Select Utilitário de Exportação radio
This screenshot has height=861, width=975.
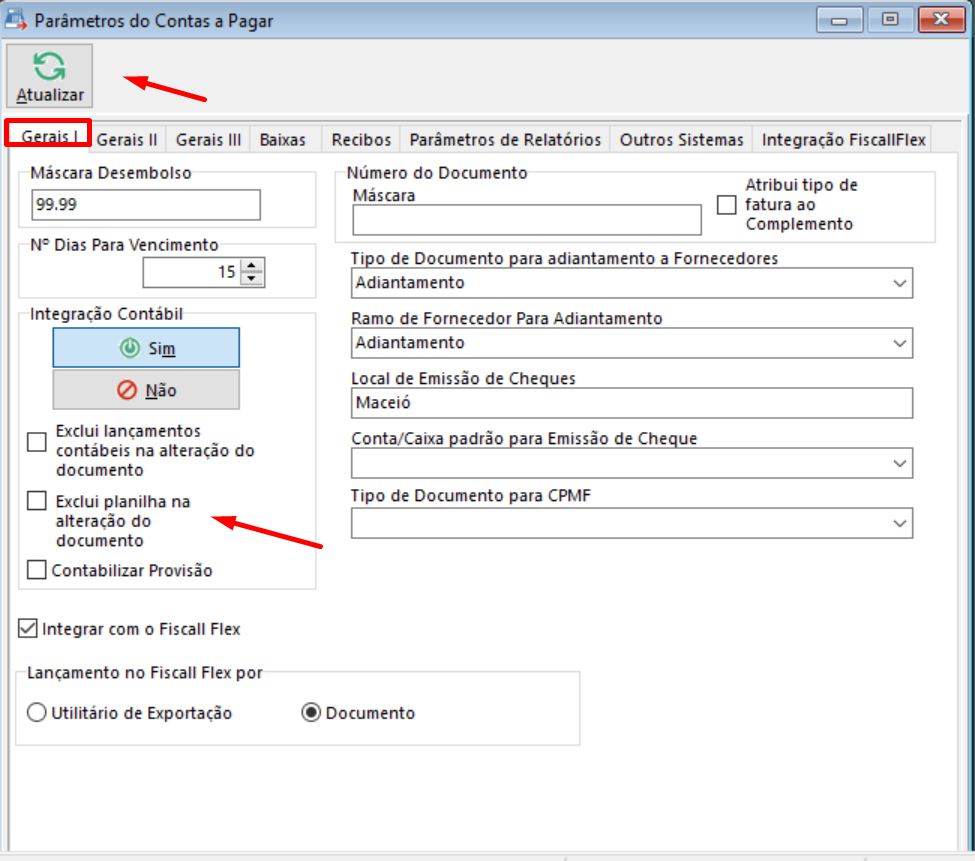point(37,712)
